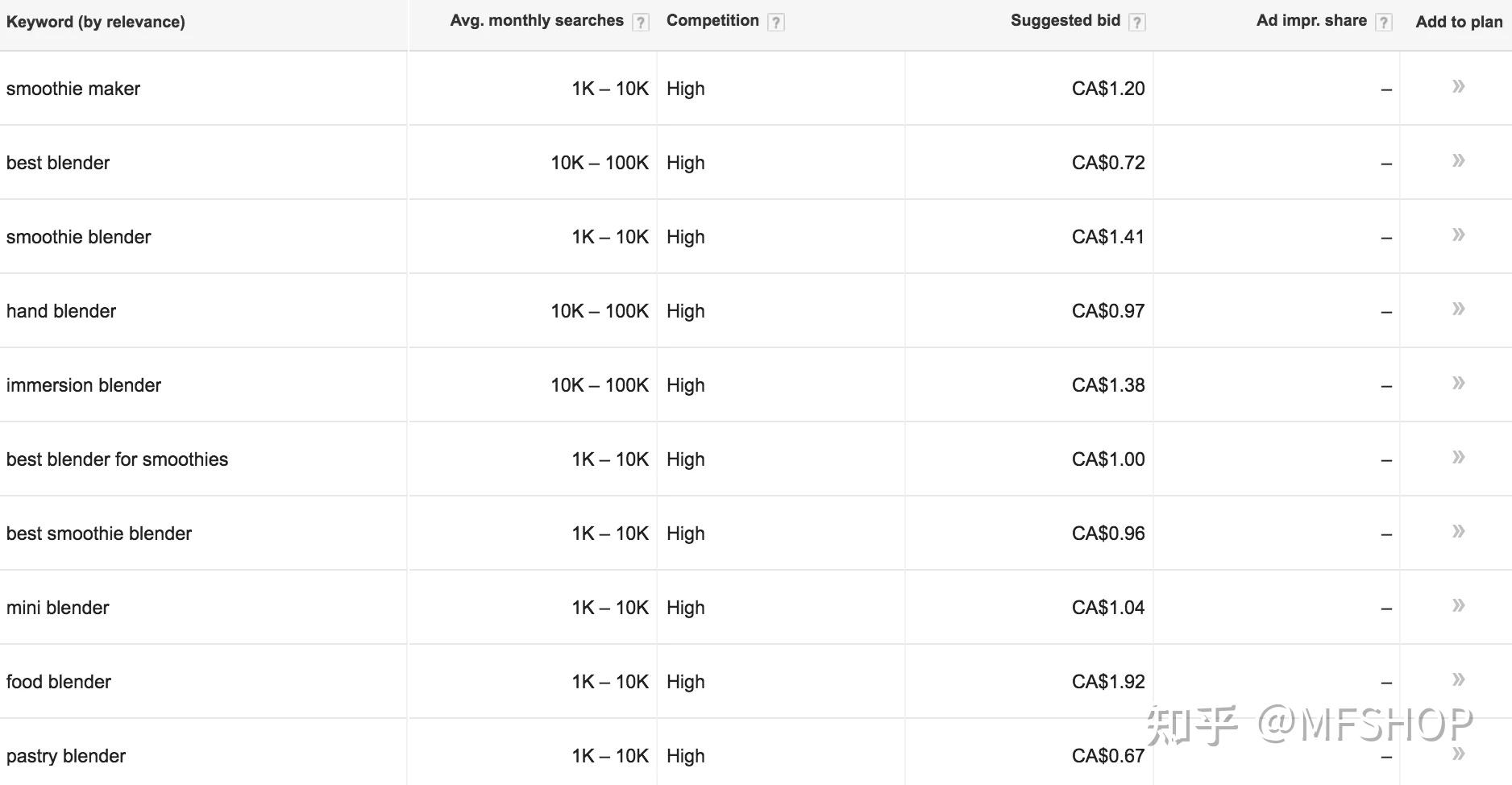Click the 'immersion blender' keyword text
Screen dimensions: 1512x785
pos(84,385)
